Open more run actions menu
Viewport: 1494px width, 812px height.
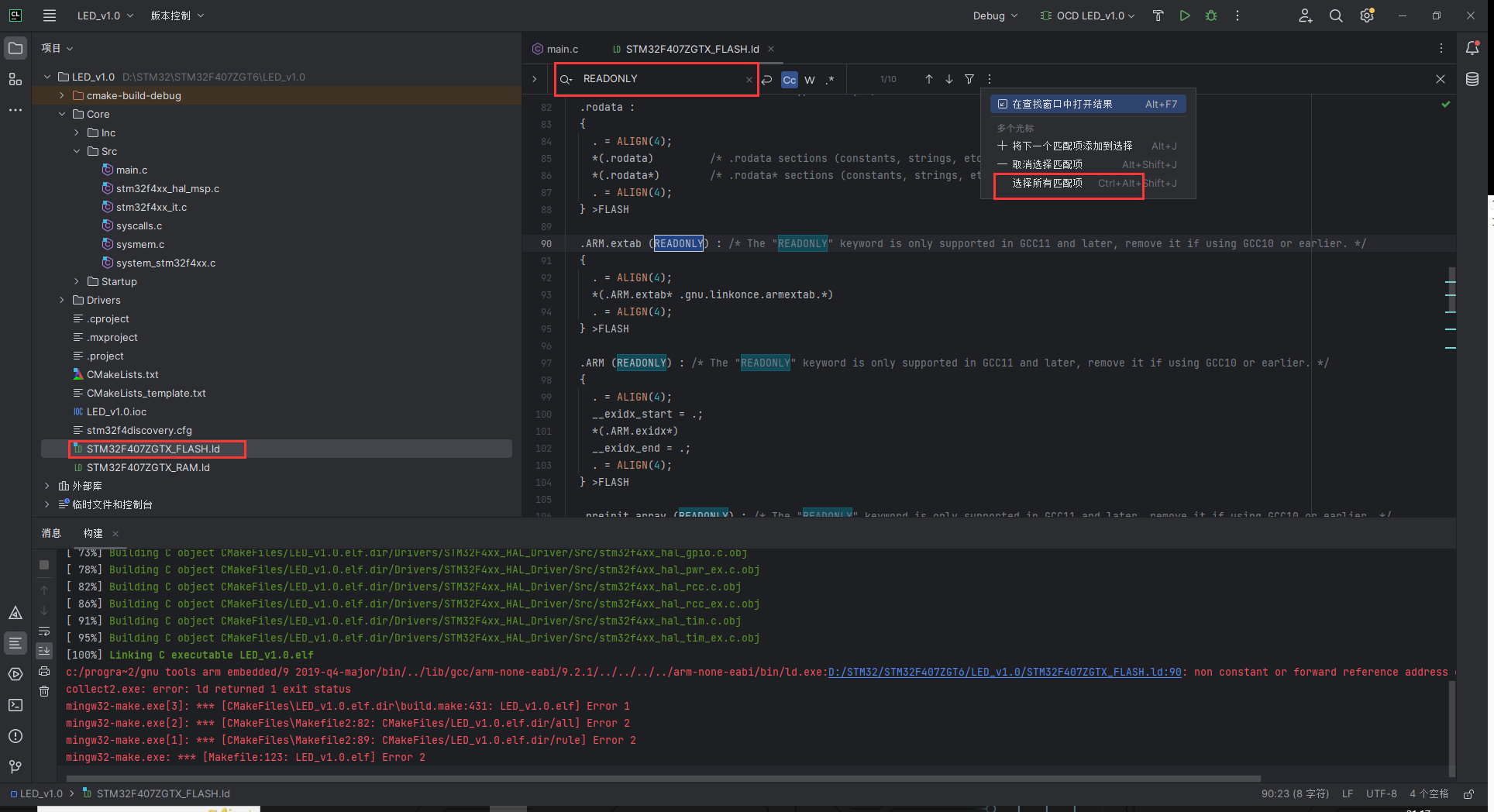[x=1238, y=15]
